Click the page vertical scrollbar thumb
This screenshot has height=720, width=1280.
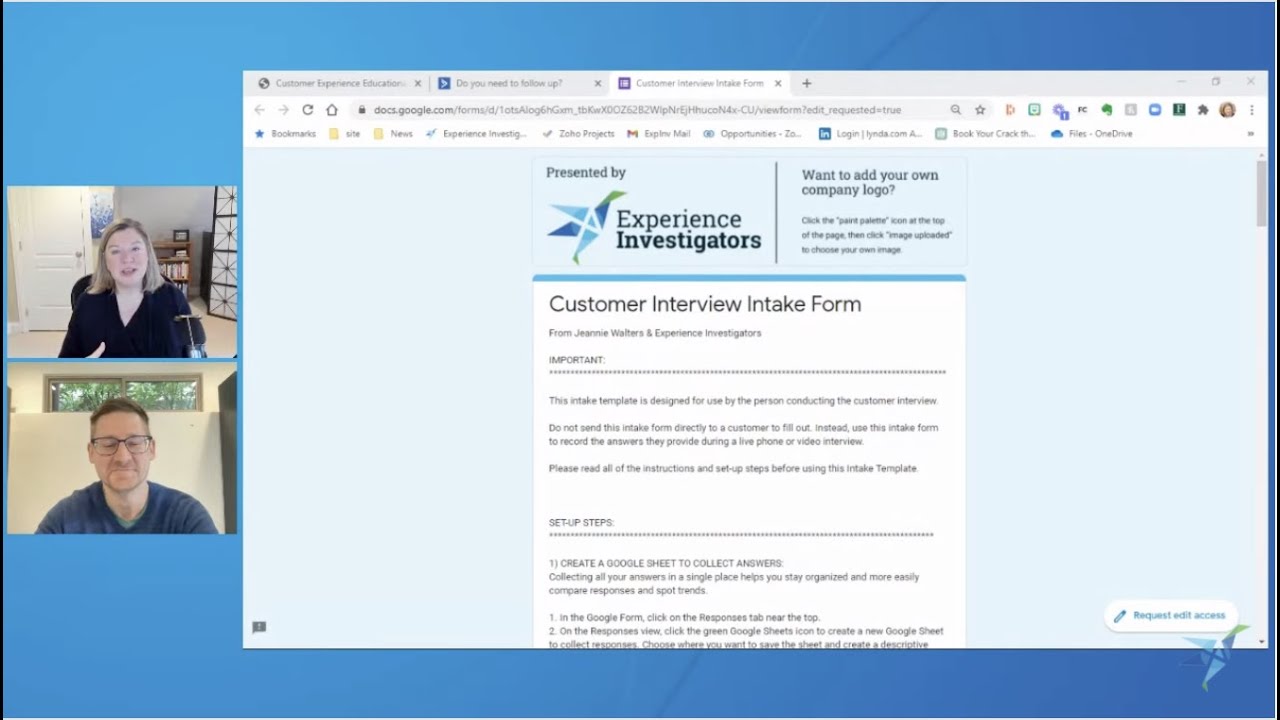[x=1261, y=192]
